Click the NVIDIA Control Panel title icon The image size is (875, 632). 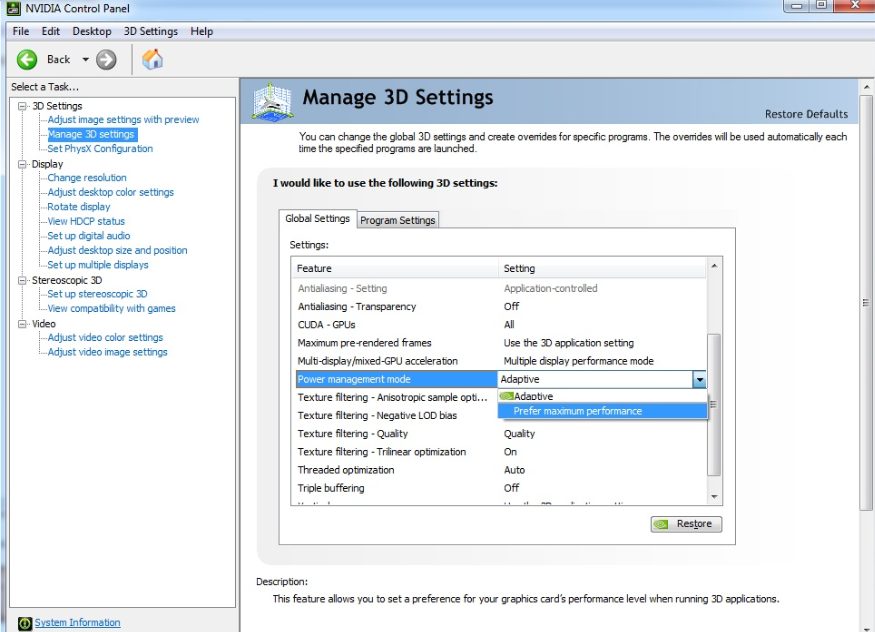(x=13, y=8)
